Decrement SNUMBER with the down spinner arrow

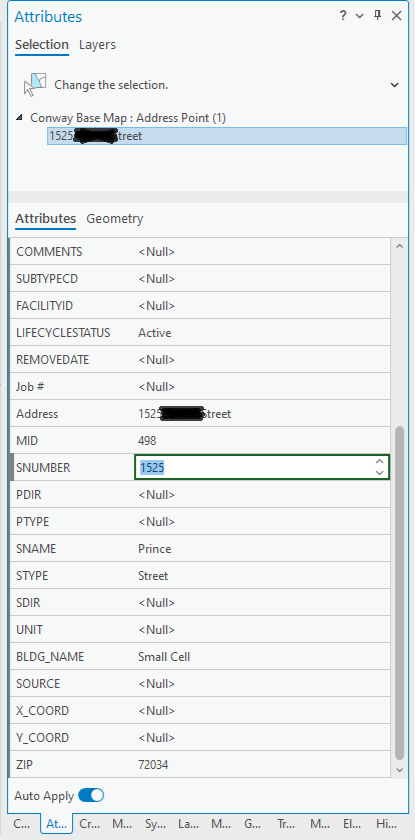[x=380, y=472]
